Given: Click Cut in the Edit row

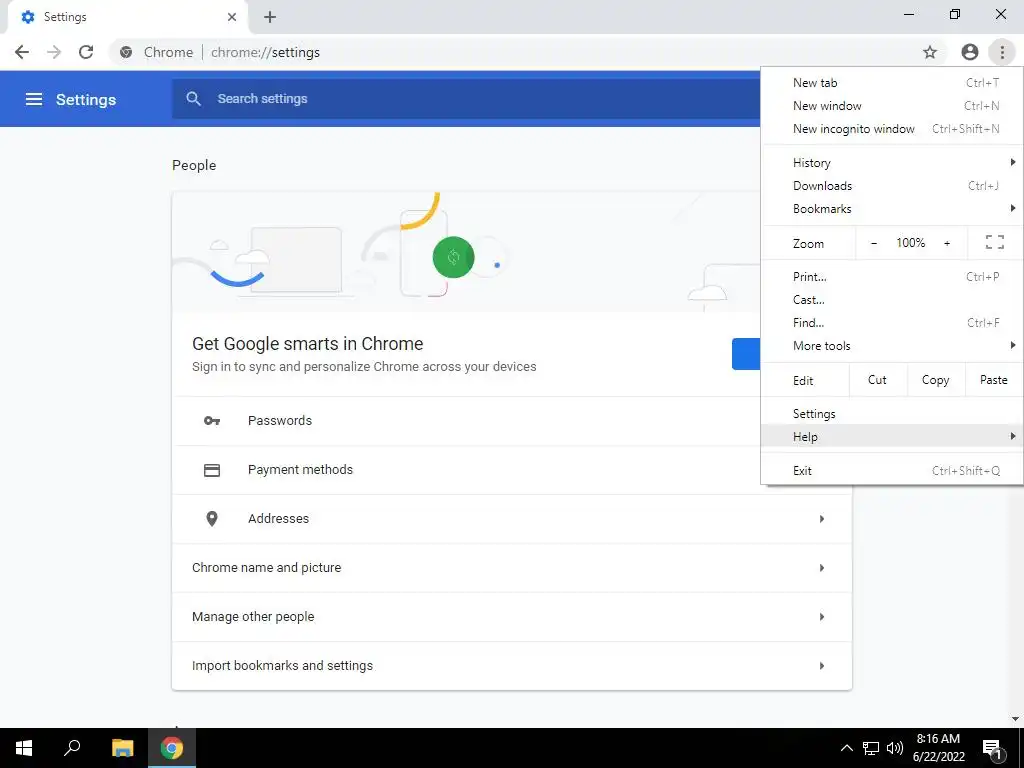Looking at the screenshot, I should [878, 380].
